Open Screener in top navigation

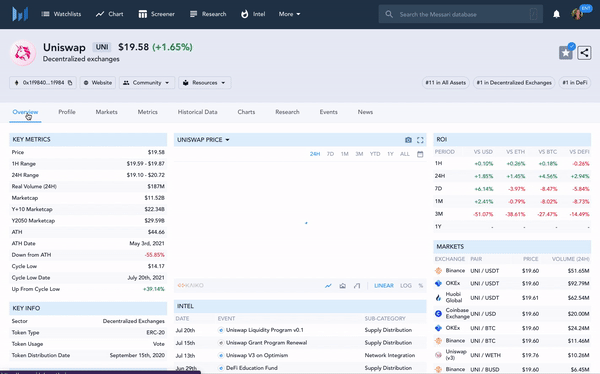pyautogui.click(x=157, y=14)
